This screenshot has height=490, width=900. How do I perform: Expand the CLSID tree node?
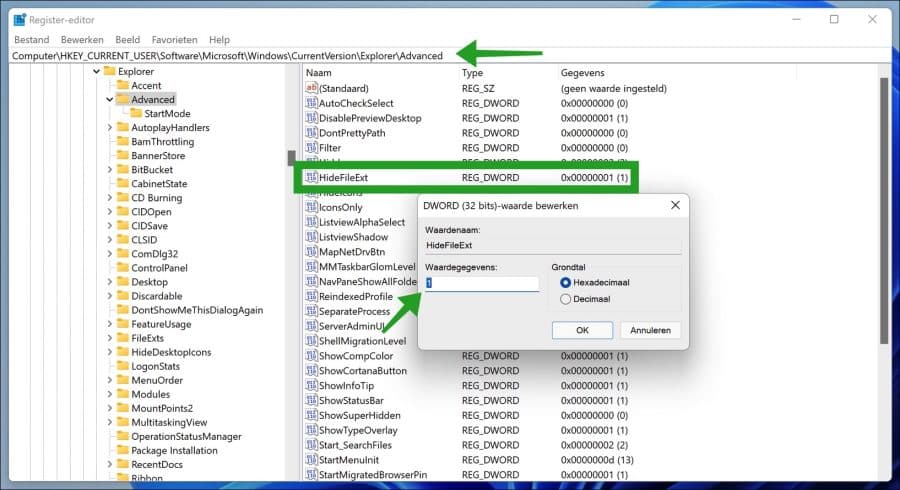(x=110, y=240)
